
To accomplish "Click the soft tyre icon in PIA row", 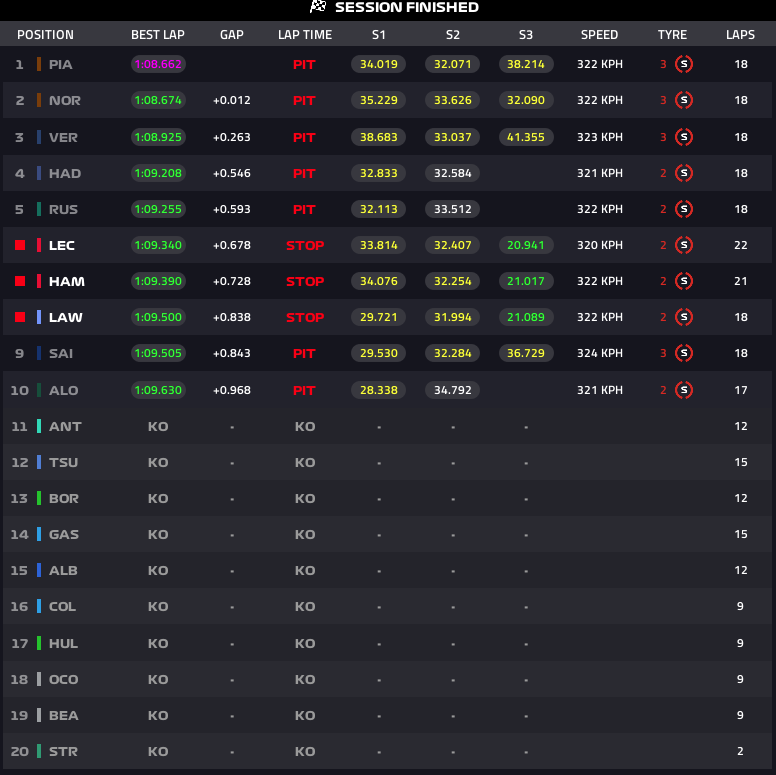I will [x=683, y=64].
